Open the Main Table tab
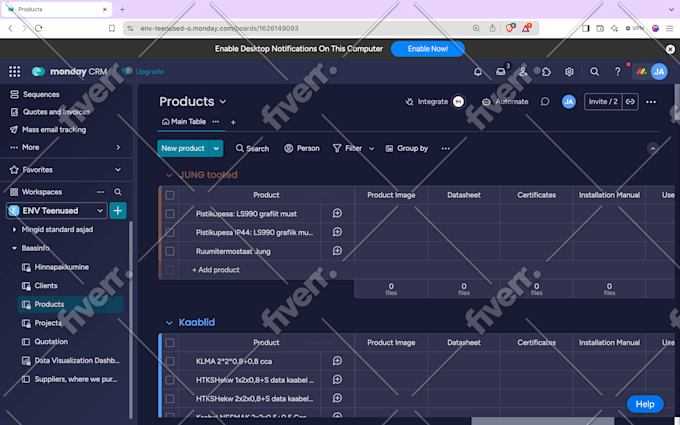 coord(184,122)
